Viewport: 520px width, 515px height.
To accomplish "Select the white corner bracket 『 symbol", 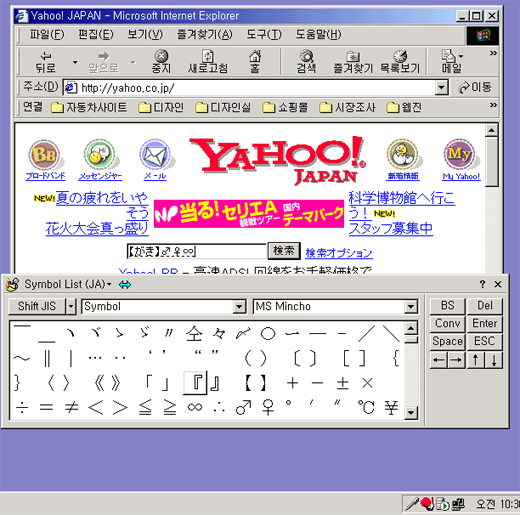I will [195, 383].
